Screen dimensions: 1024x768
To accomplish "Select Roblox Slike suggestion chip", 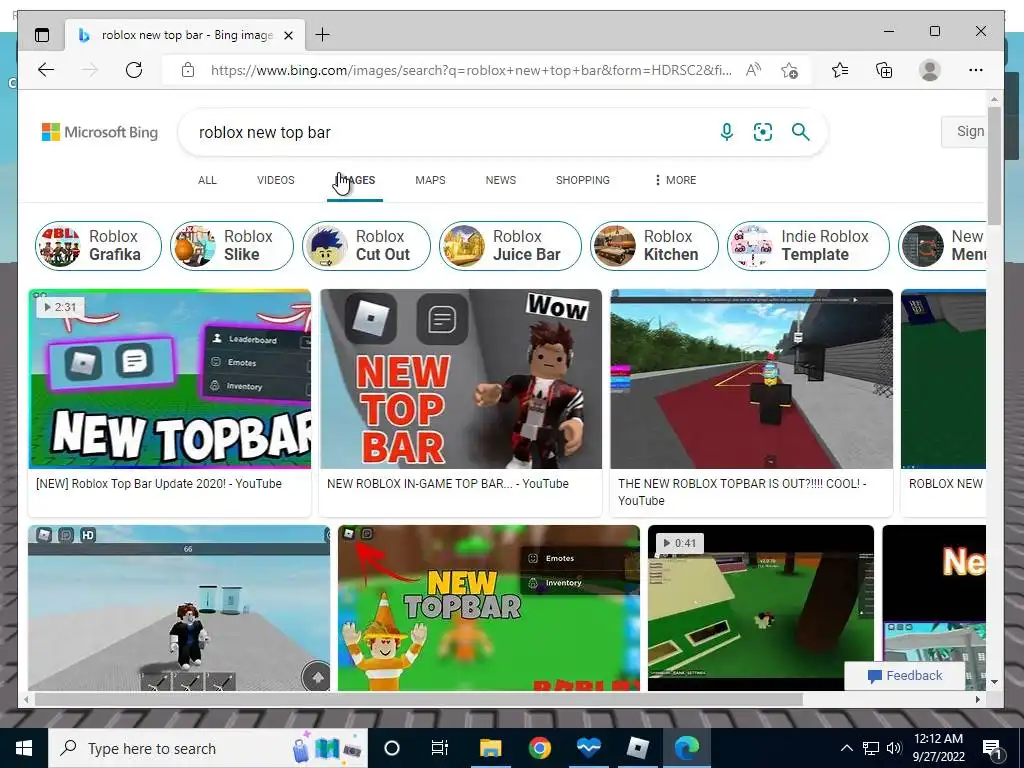I will click(232, 246).
